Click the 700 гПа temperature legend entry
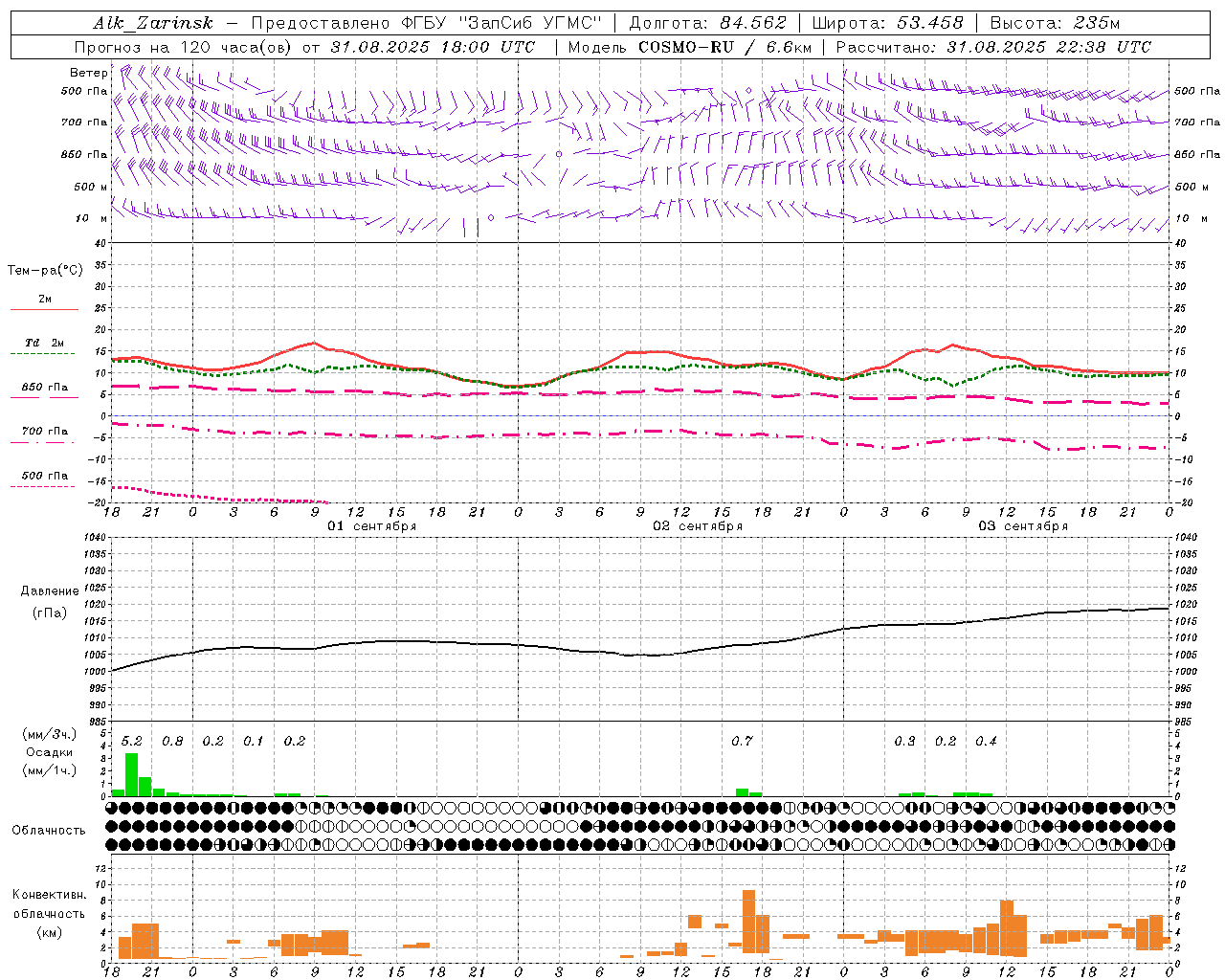 [44, 432]
